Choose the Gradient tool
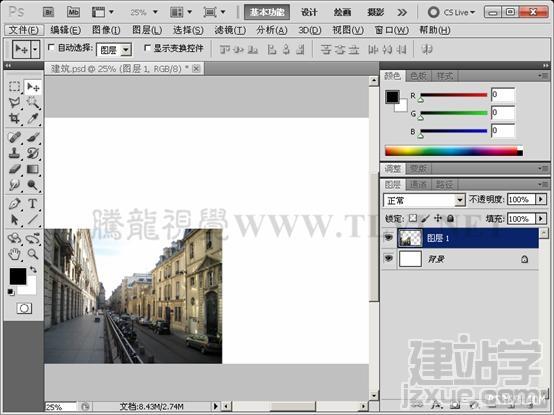Viewport: 554px width, 415px height. [x=33, y=169]
